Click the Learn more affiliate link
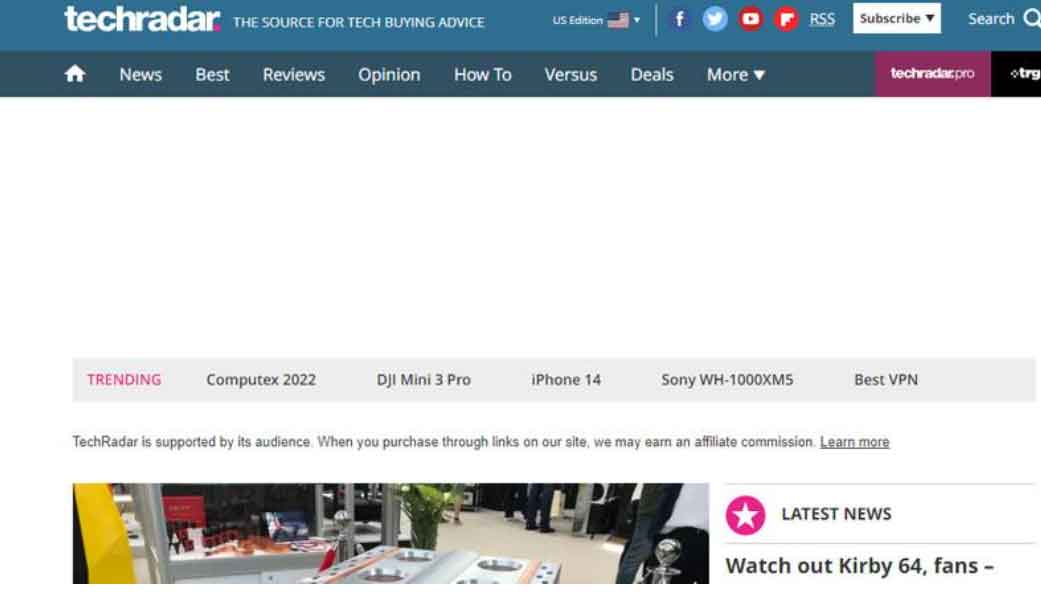Image resolution: width=1041 pixels, height=592 pixels. [854, 442]
